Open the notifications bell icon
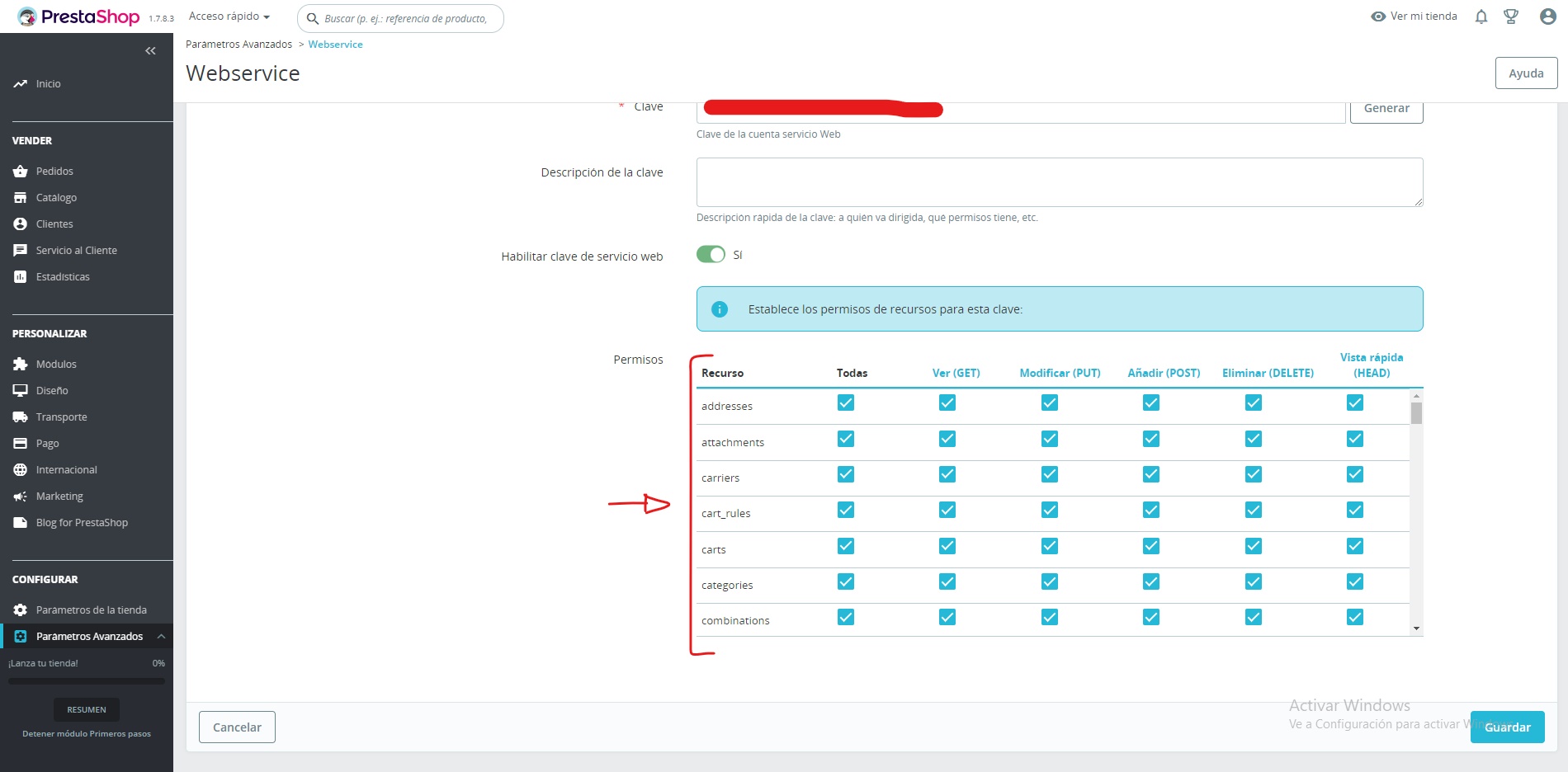Image resolution: width=1568 pixels, height=772 pixels. coord(1481,16)
